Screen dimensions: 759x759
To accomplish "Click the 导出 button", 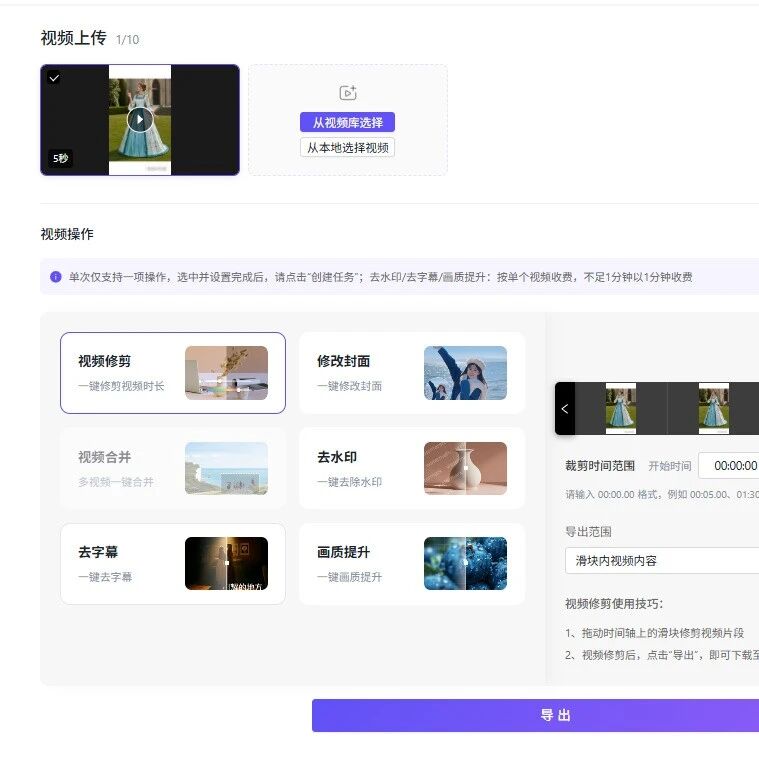I will pyautogui.click(x=535, y=715).
